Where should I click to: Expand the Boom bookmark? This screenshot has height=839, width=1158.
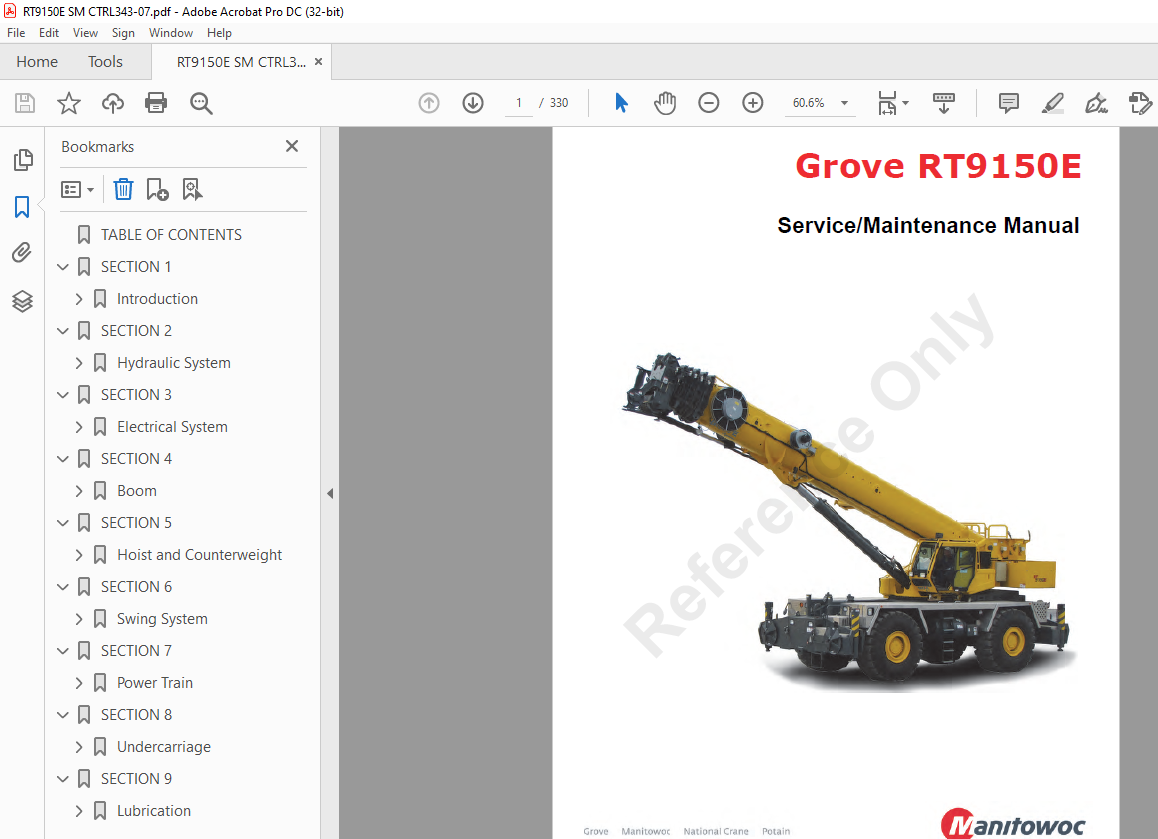point(79,491)
